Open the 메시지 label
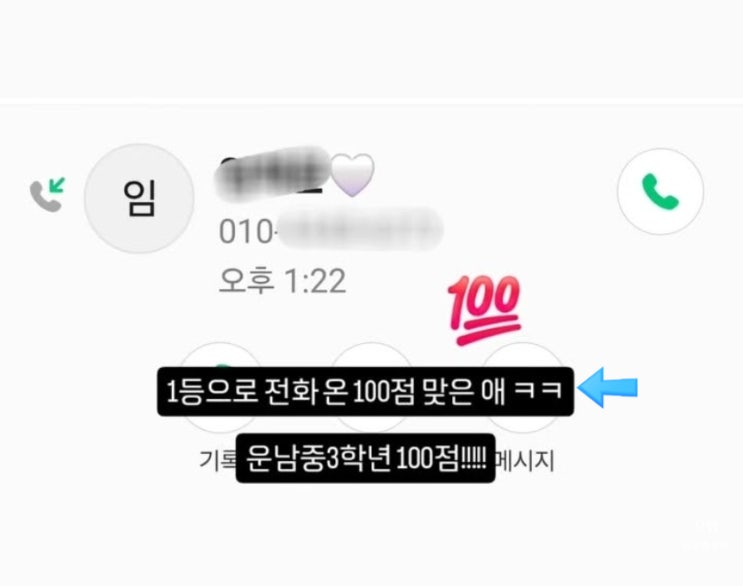Image resolution: width=743 pixels, height=586 pixels. click(525, 460)
